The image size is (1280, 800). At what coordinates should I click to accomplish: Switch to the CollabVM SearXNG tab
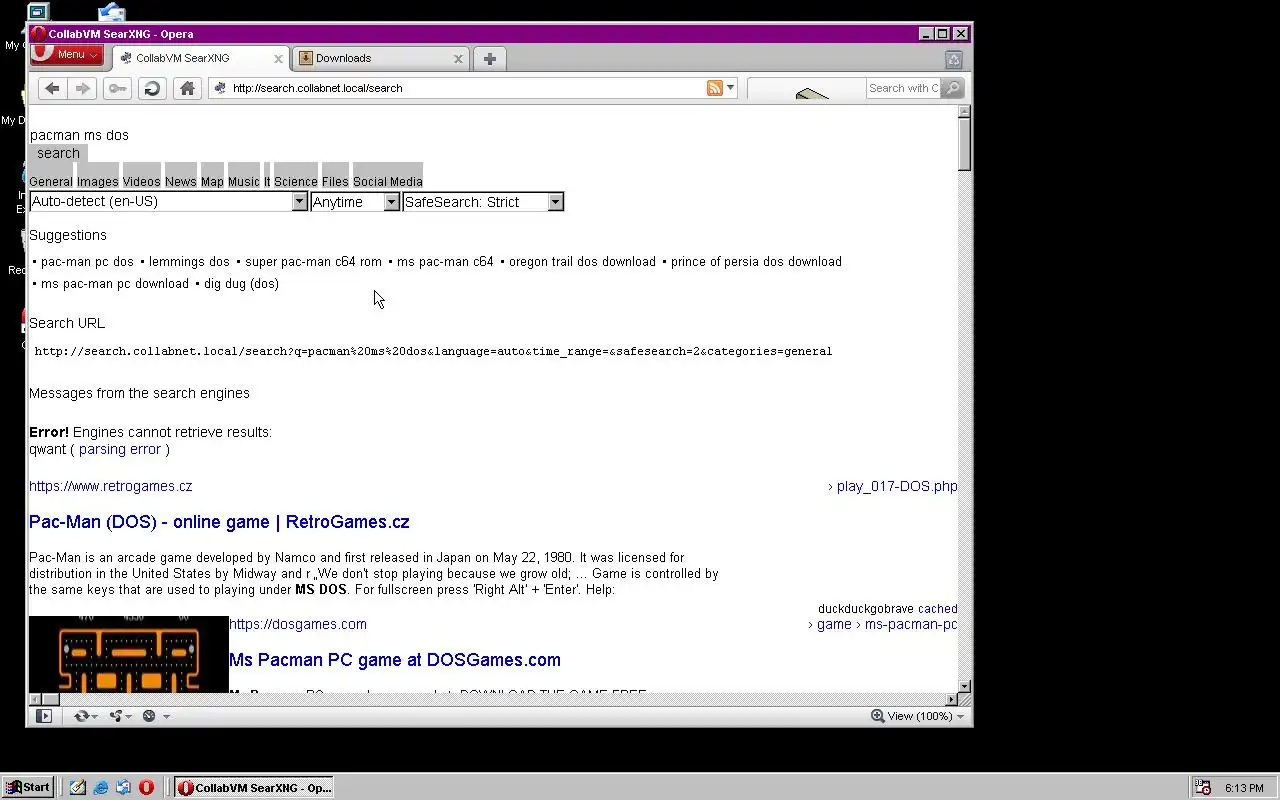(200, 59)
